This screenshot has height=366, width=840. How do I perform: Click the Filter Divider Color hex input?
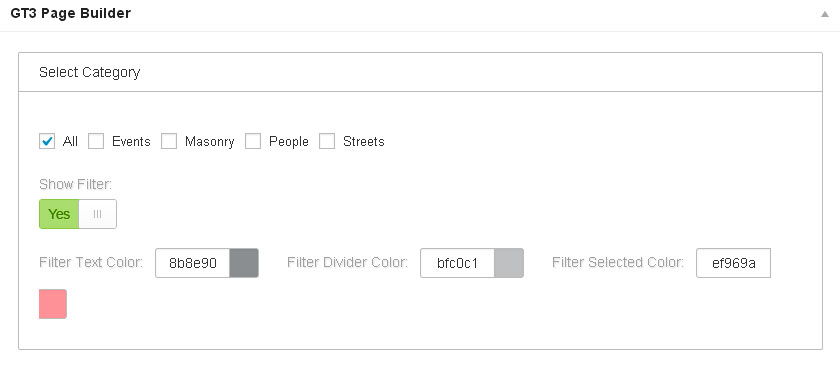point(457,263)
